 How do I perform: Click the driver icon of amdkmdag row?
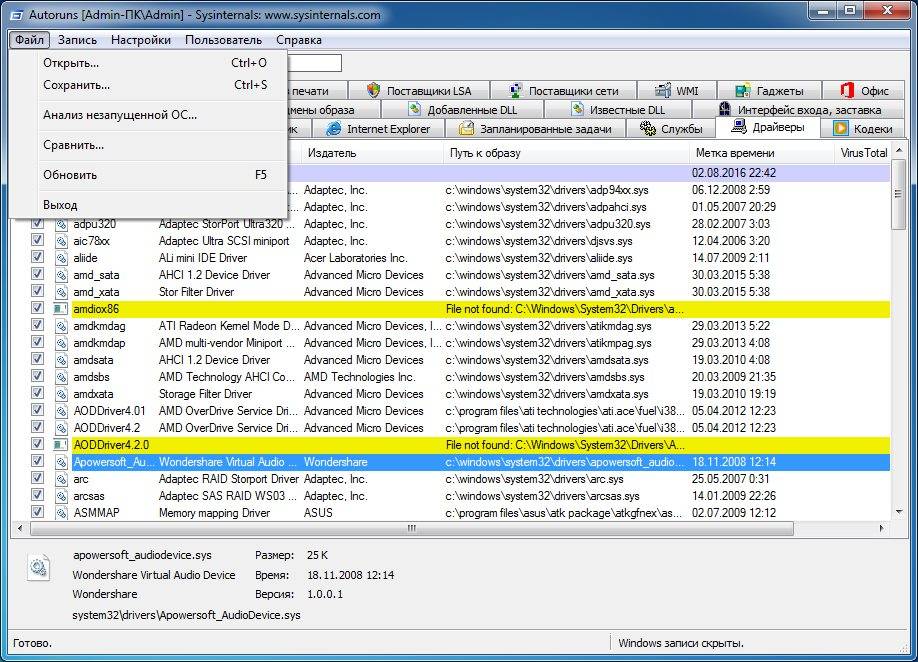(61, 326)
